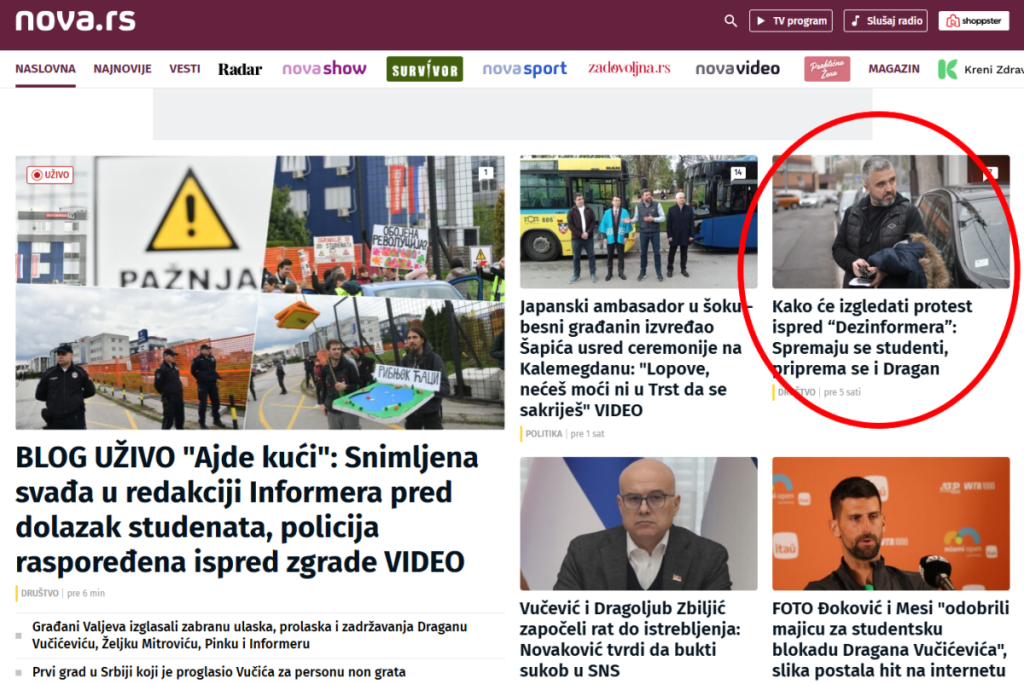
Task: Read the Japanski ambasador u šoku article
Action: click(632, 358)
